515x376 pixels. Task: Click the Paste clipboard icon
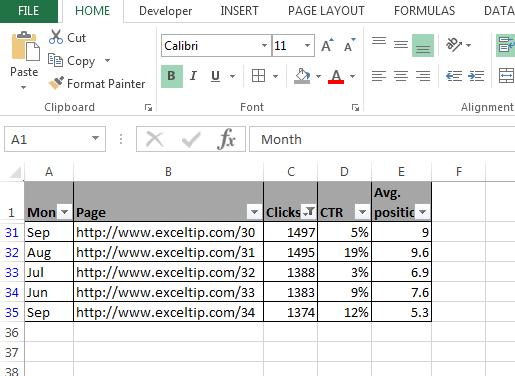25,47
